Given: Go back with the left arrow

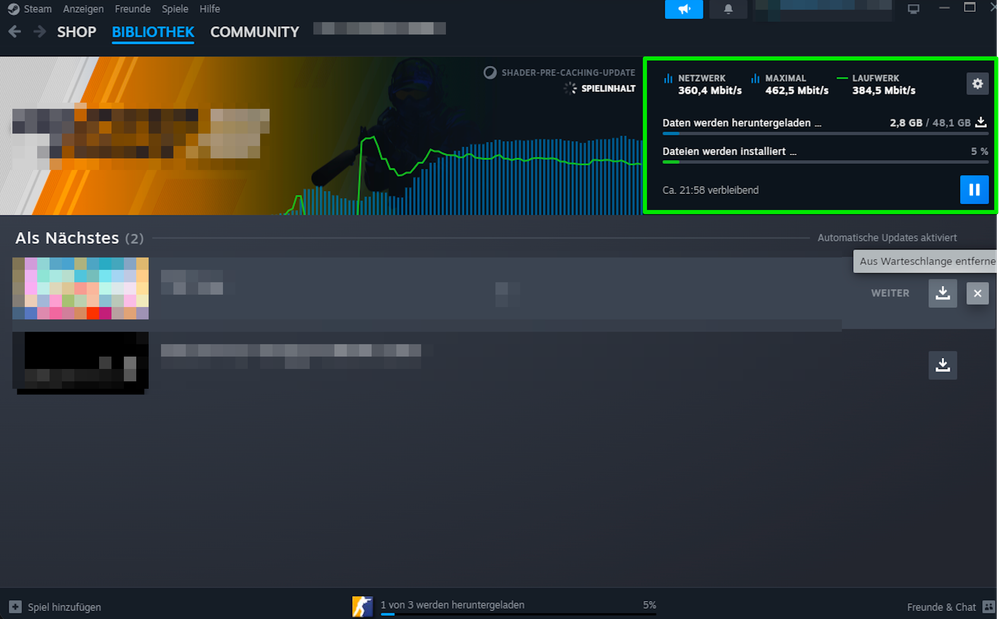Looking at the screenshot, I should pyautogui.click(x=15, y=32).
